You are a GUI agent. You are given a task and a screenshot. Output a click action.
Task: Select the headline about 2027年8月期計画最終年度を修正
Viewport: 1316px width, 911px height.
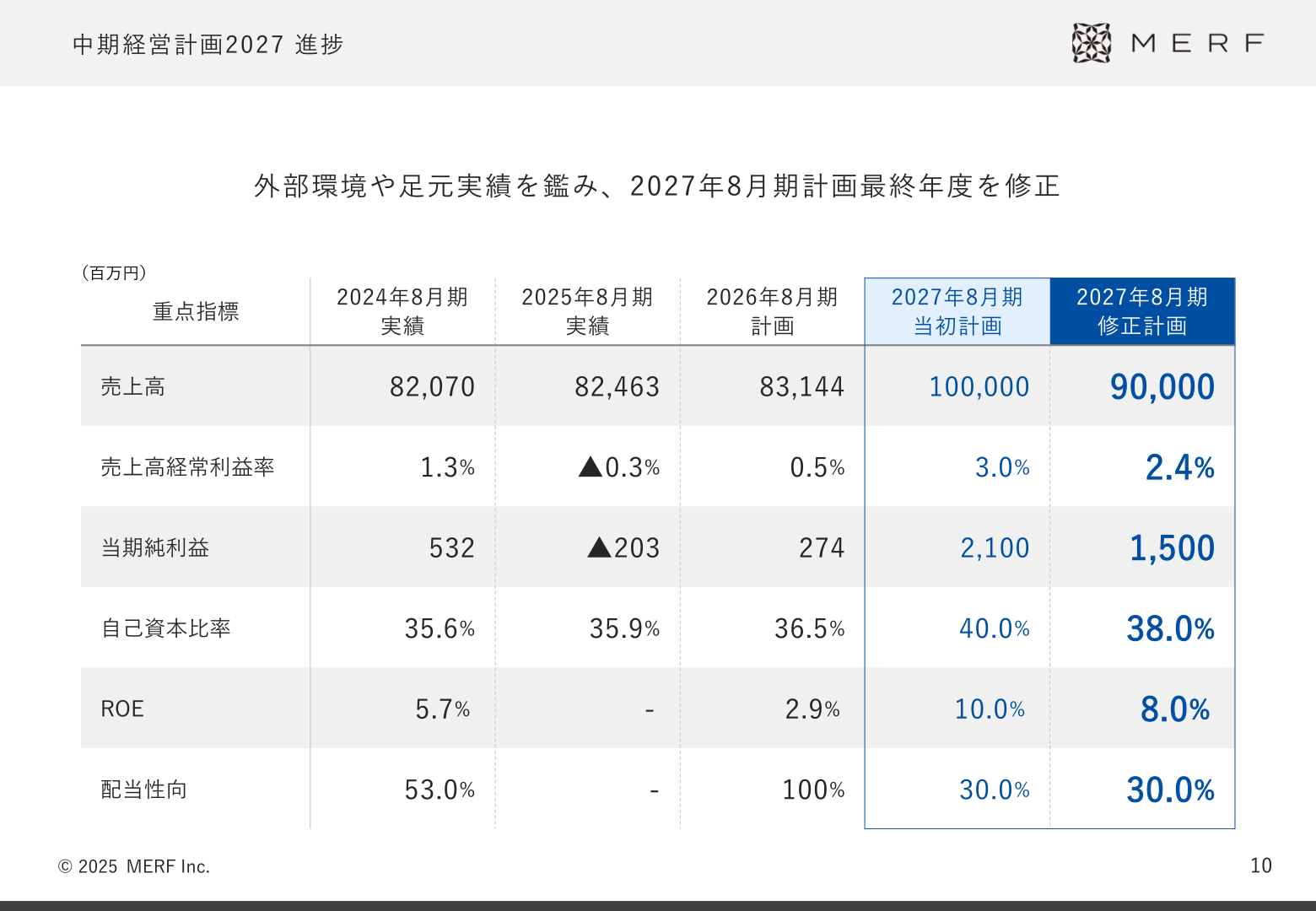pyautogui.click(x=657, y=186)
